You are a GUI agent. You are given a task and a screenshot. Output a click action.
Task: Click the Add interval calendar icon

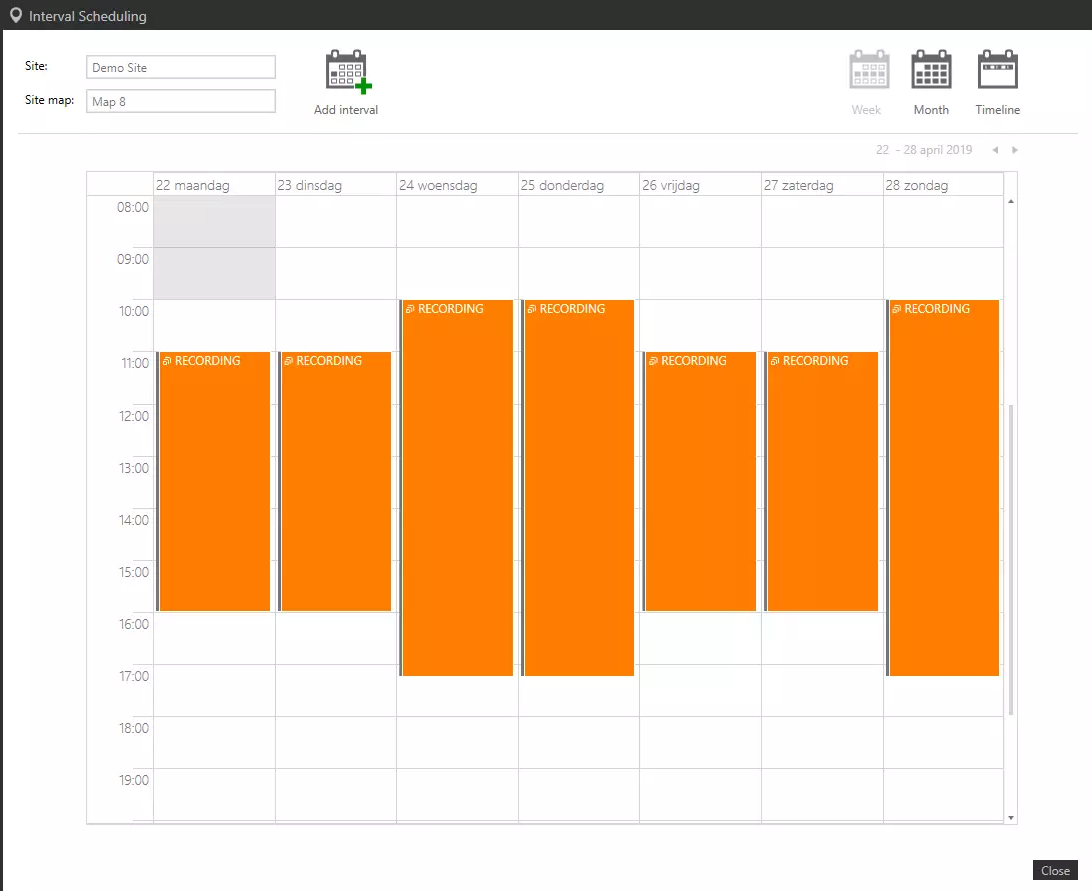[349, 72]
